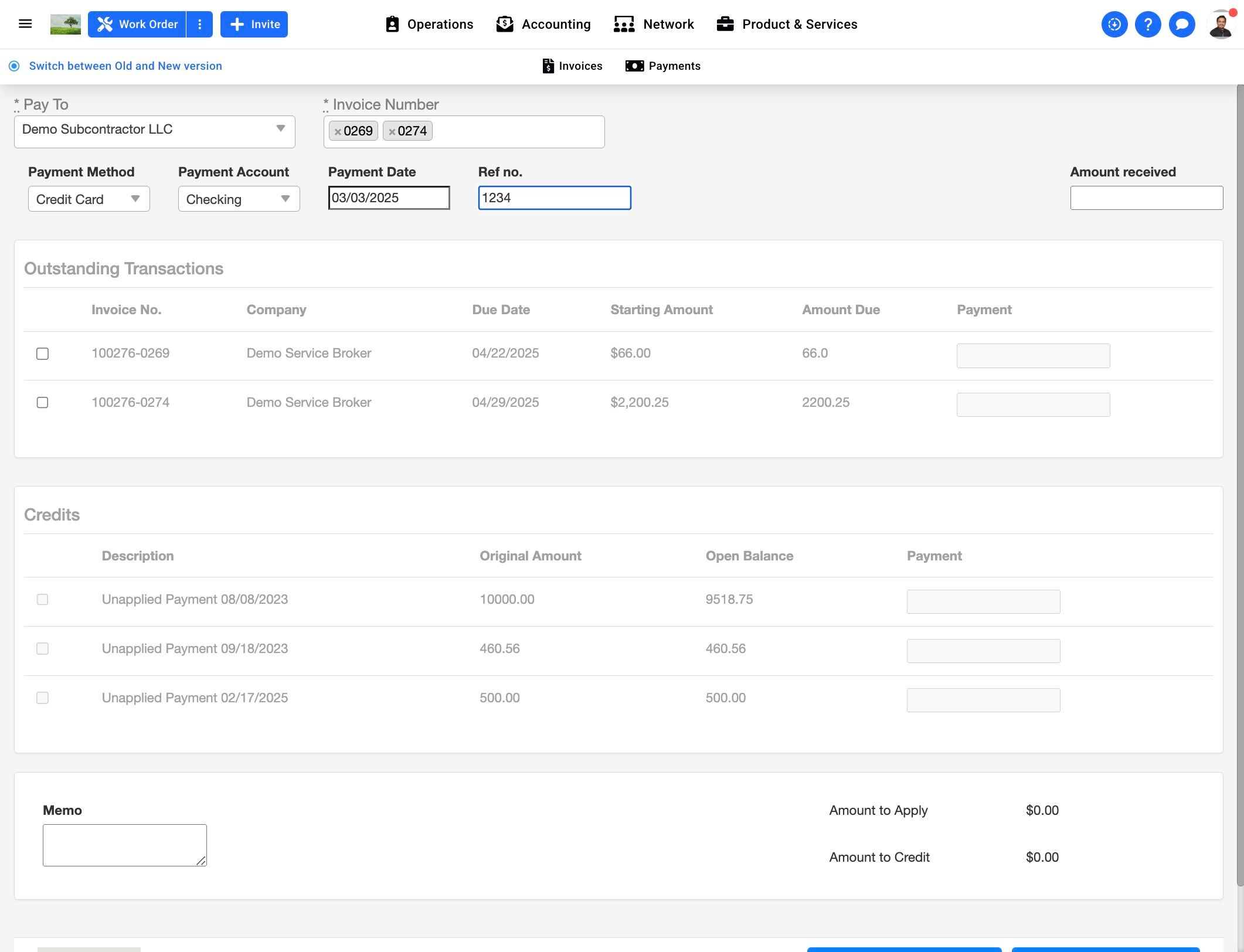Image resolution: width=1244 pixels, height=952 pixels.
Task: Open the hamburger menu icon
Action: (x=25, y=24)
